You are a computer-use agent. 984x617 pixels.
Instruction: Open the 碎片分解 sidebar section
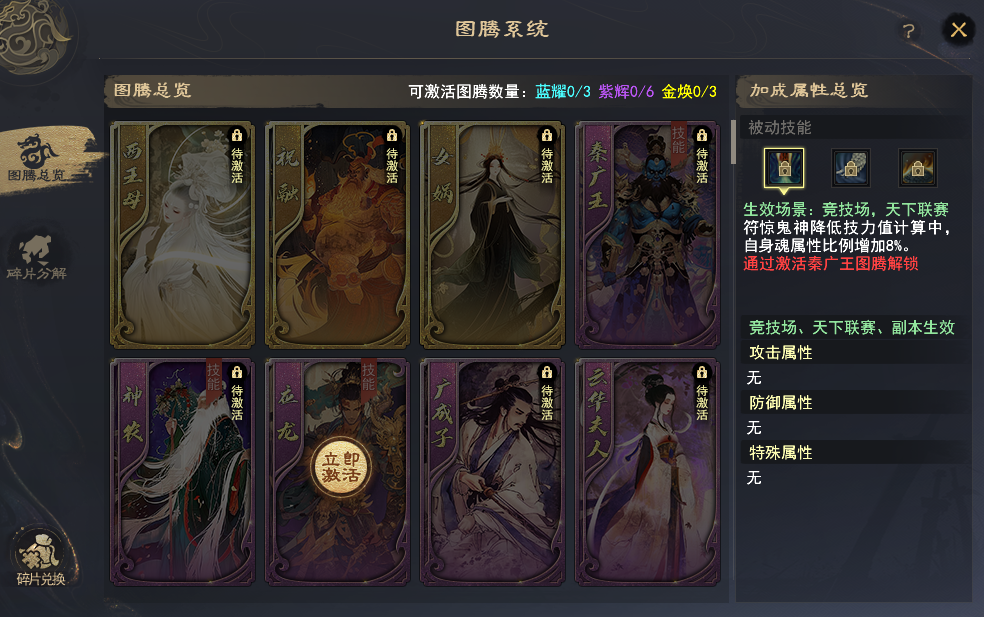point(36,256)
